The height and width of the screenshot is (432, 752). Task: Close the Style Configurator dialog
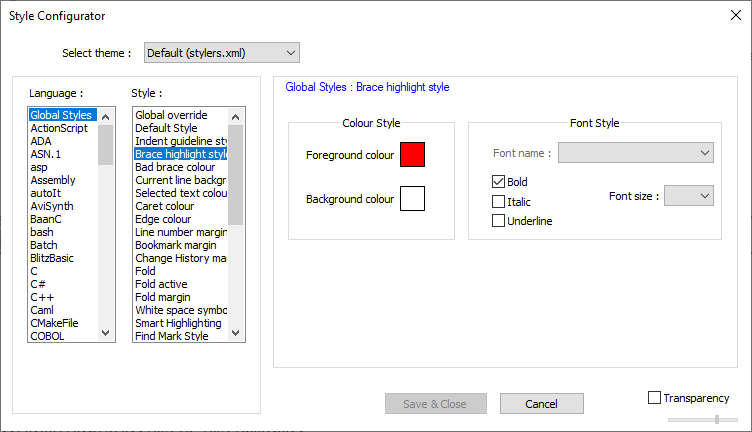coord(736,15)
